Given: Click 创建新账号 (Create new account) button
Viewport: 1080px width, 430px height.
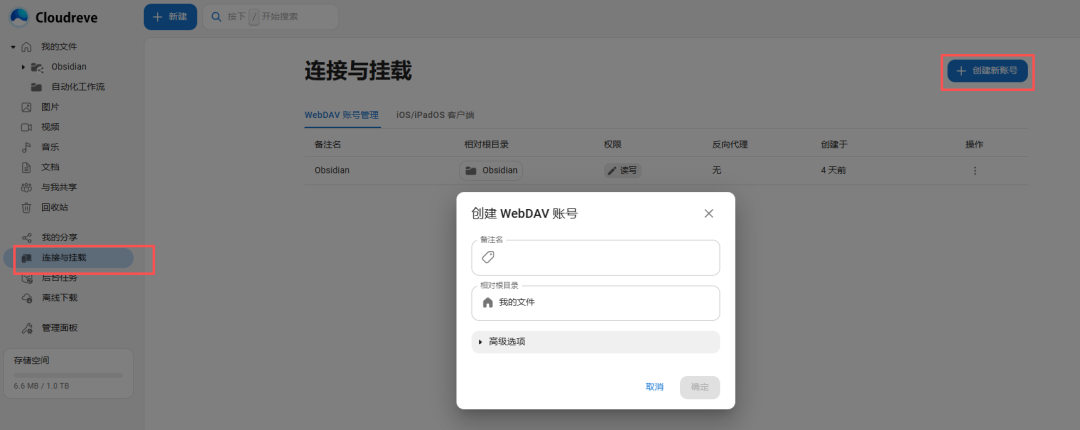Looking at the screenshot, I should (x=988, y=70).
